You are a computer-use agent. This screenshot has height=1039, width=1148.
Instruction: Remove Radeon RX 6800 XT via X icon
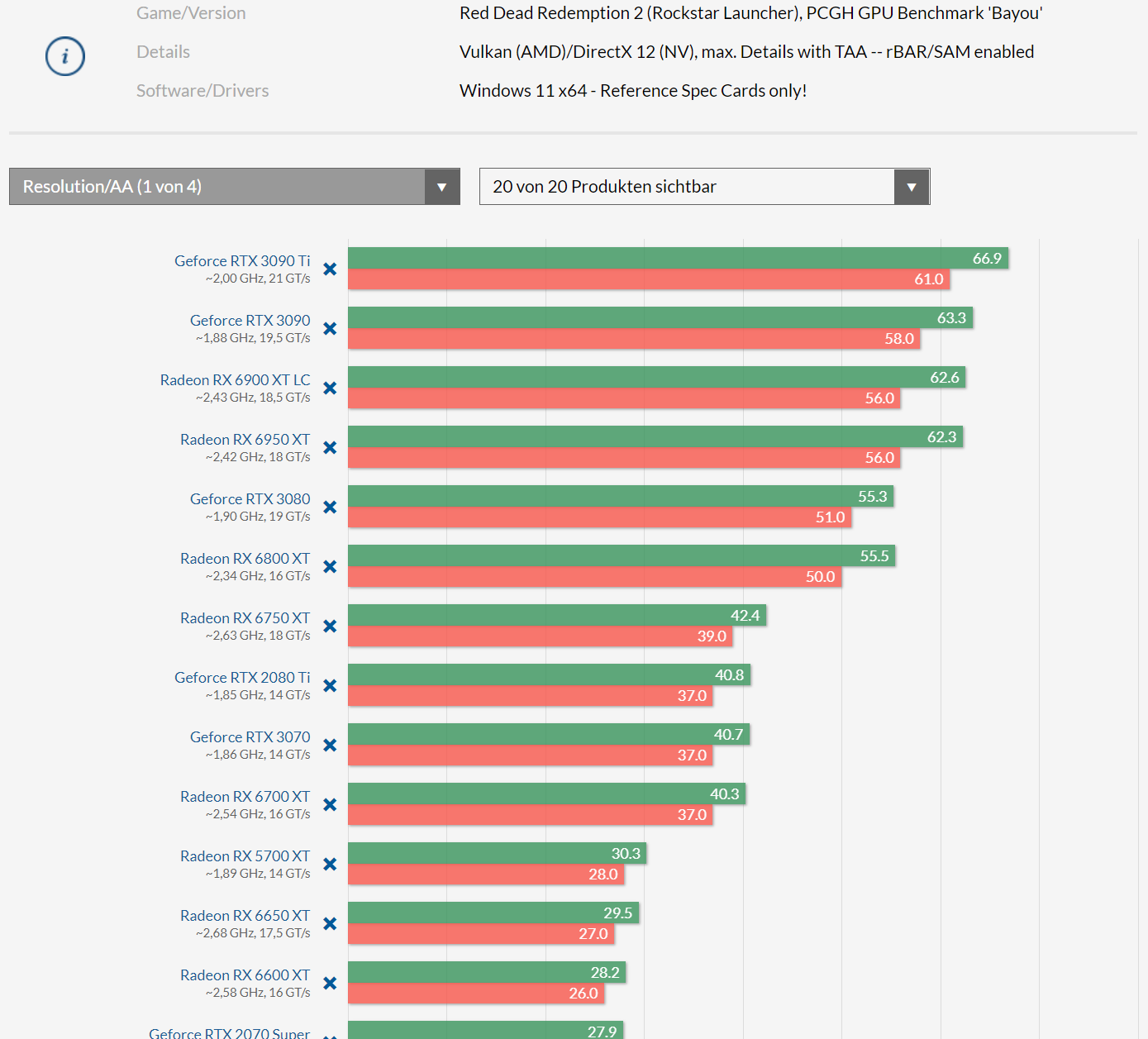coord(330,566)
